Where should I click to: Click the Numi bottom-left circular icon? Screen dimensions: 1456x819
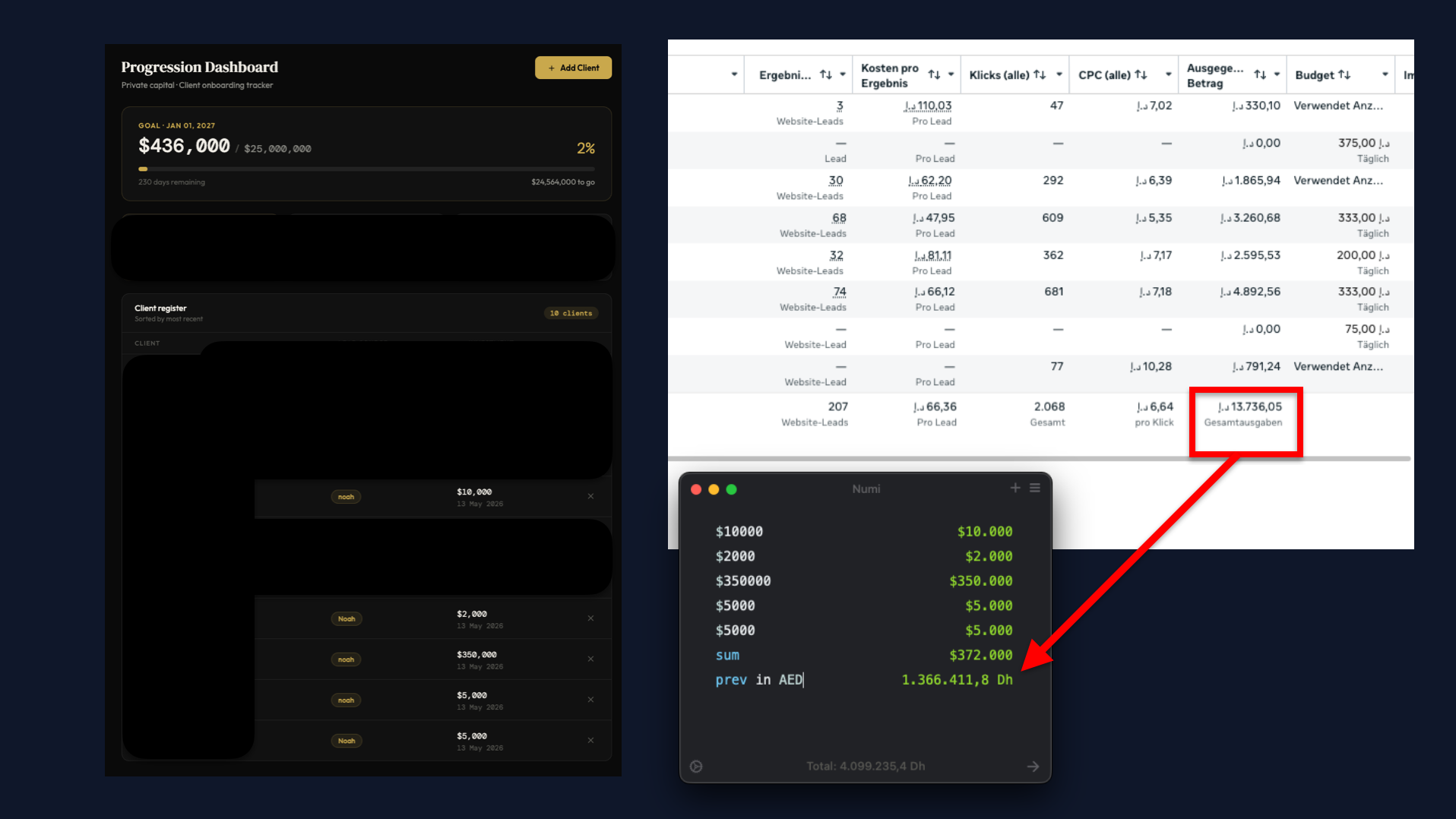696,767
